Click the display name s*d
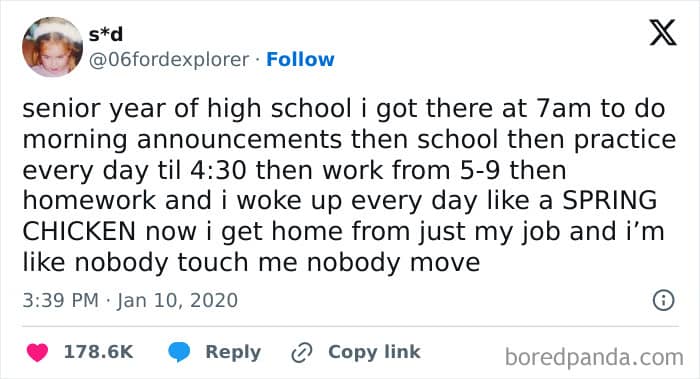Screen dimensions: 700x379 (106, 34)
